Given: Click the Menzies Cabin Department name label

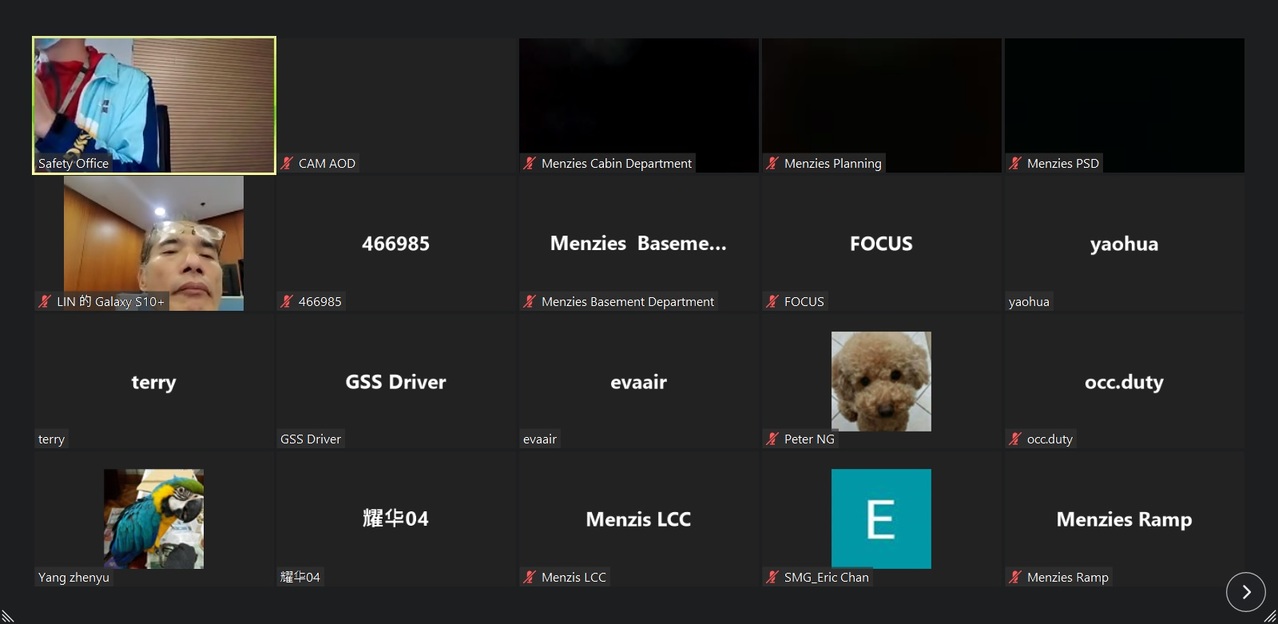Looking at the screenshot, I should (x=616, y=163).
